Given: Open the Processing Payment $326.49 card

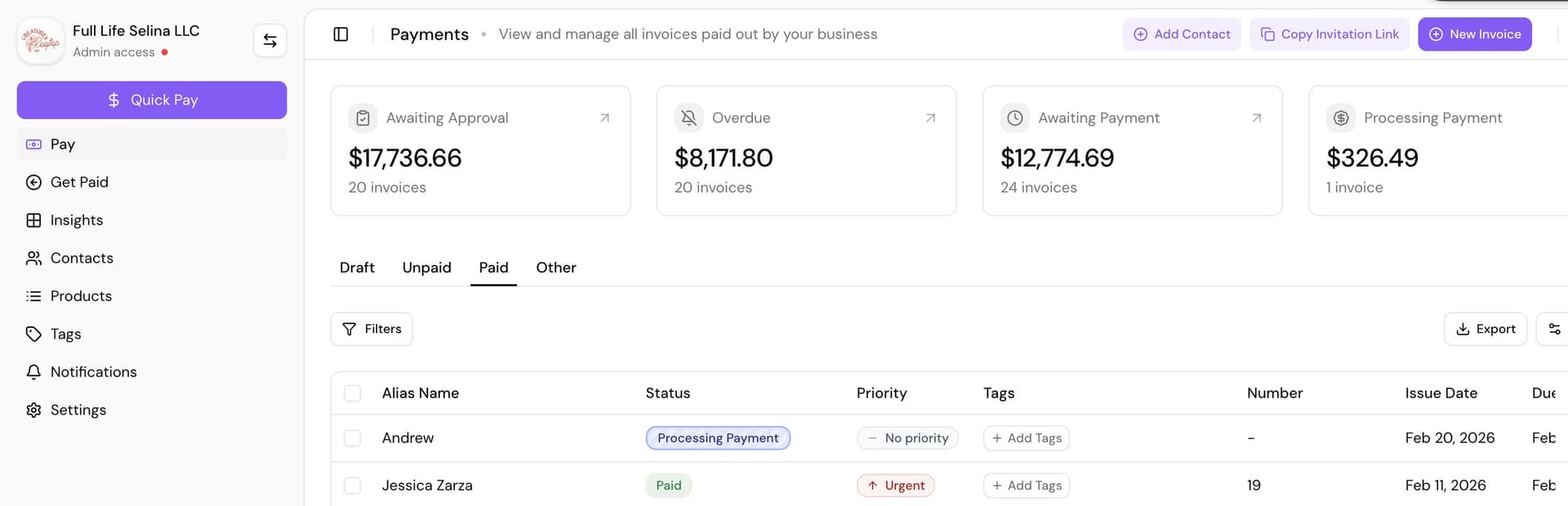Looking at the screenshot, I should click(1438, 151).
